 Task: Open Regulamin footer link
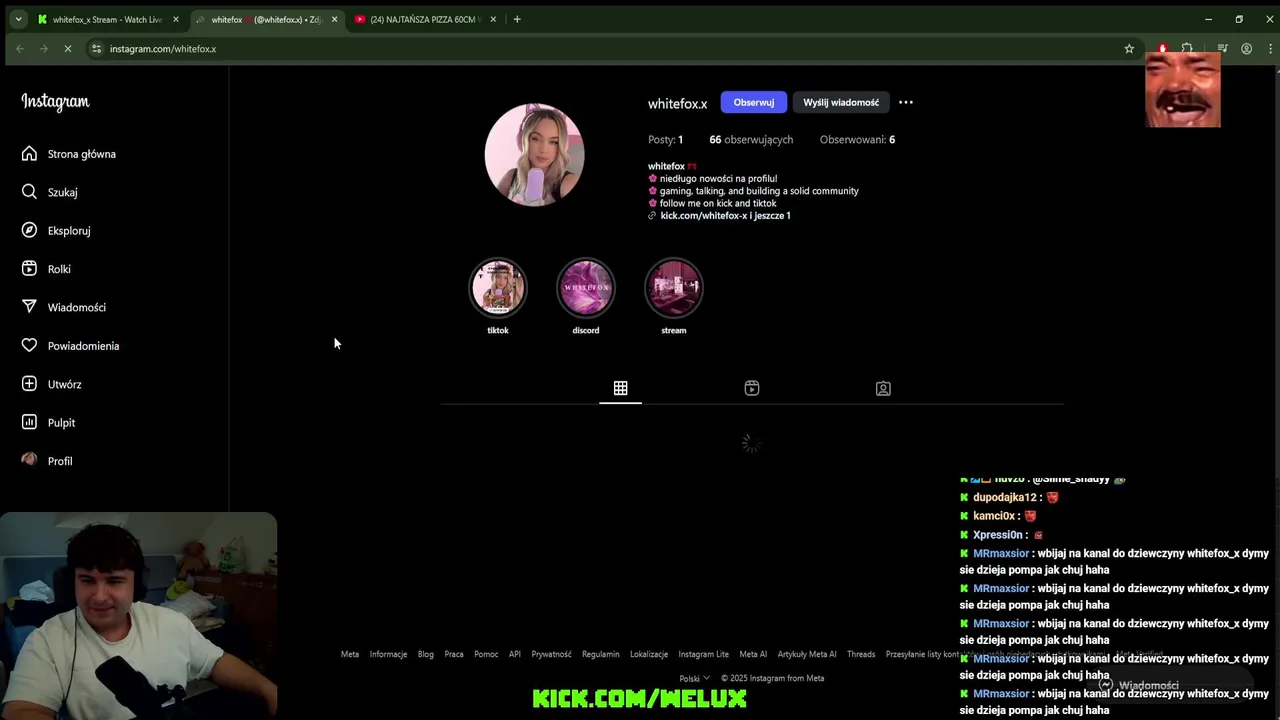[601, 654]
